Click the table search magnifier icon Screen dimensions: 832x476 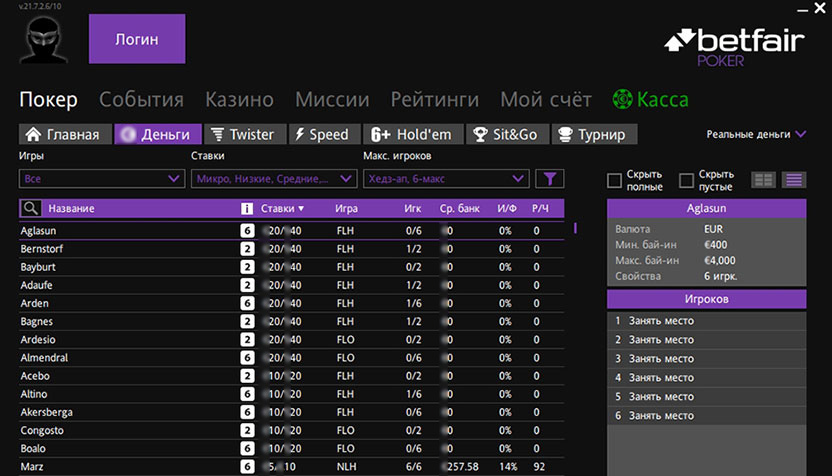32,208
